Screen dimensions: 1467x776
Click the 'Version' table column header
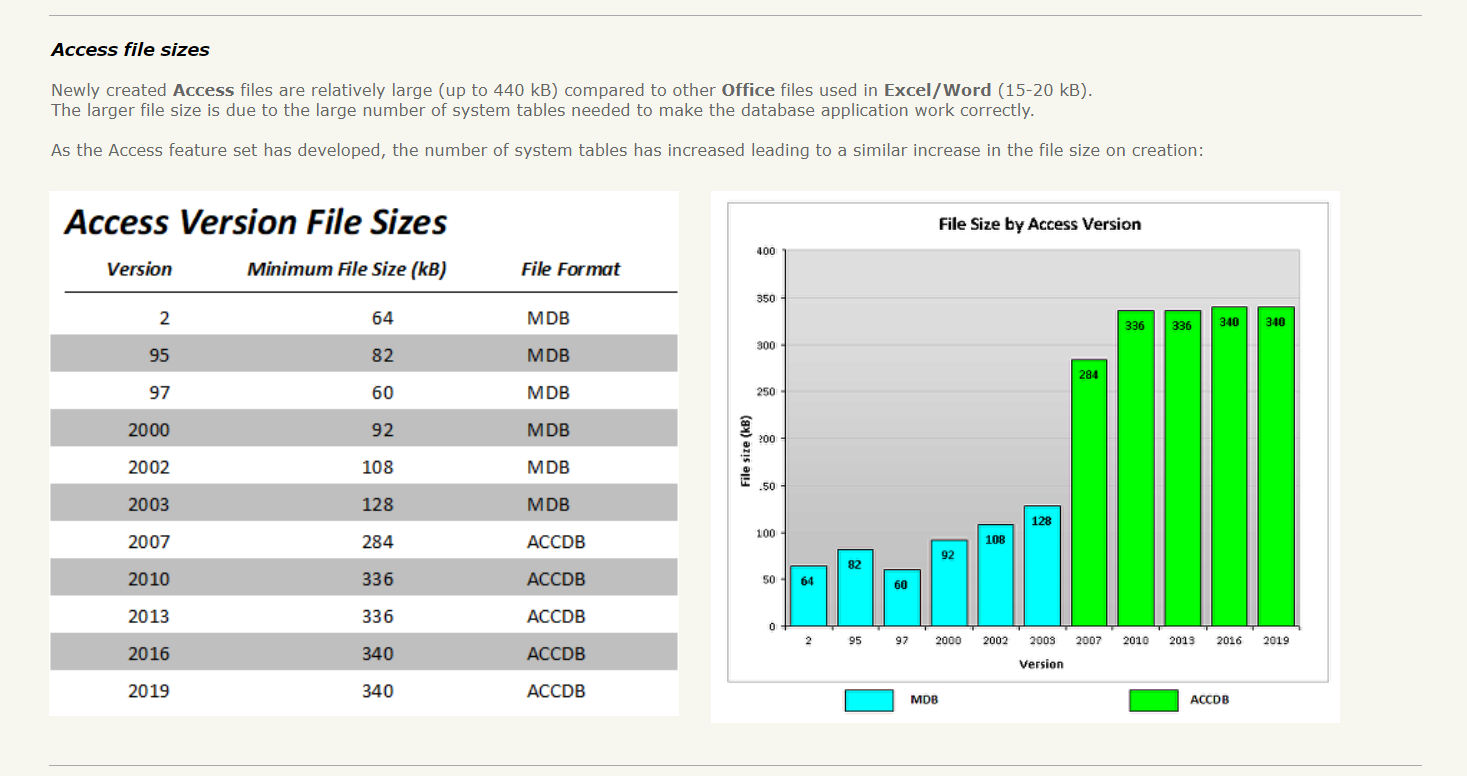tap(139, 269)
